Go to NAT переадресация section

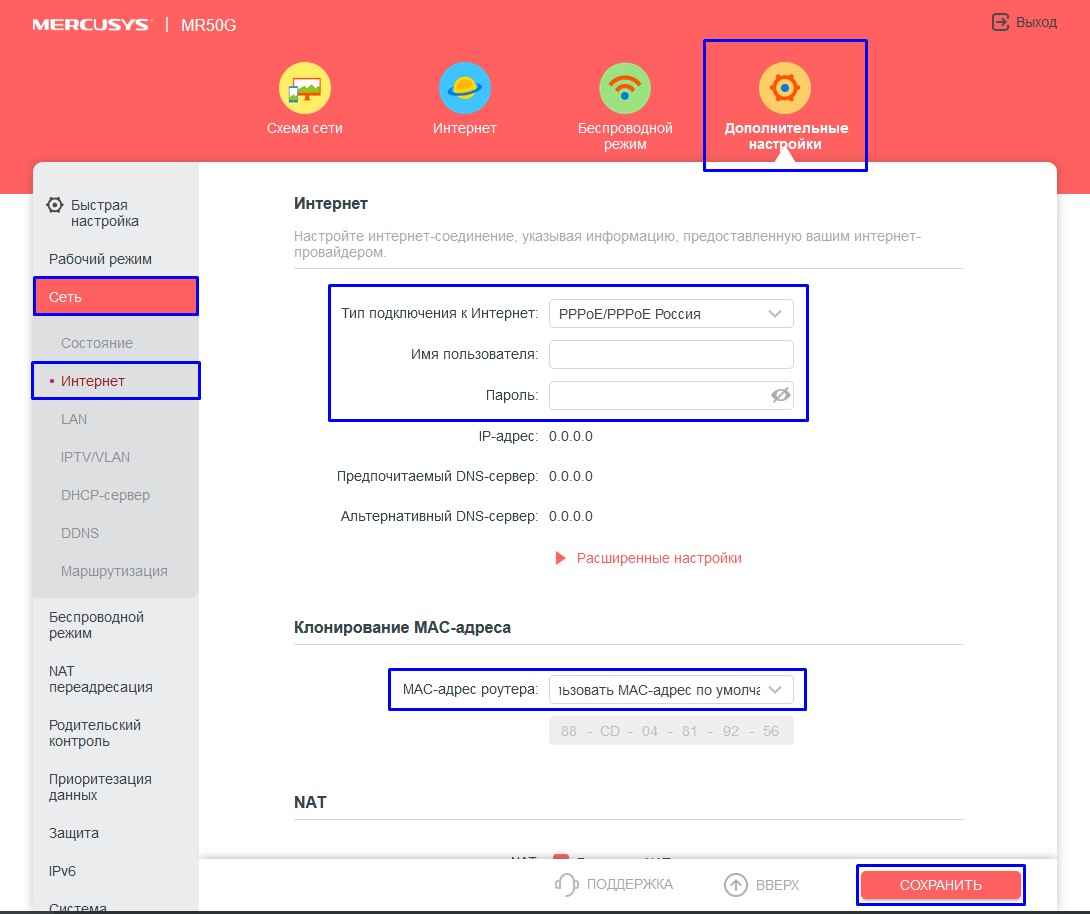click(100, 679)
